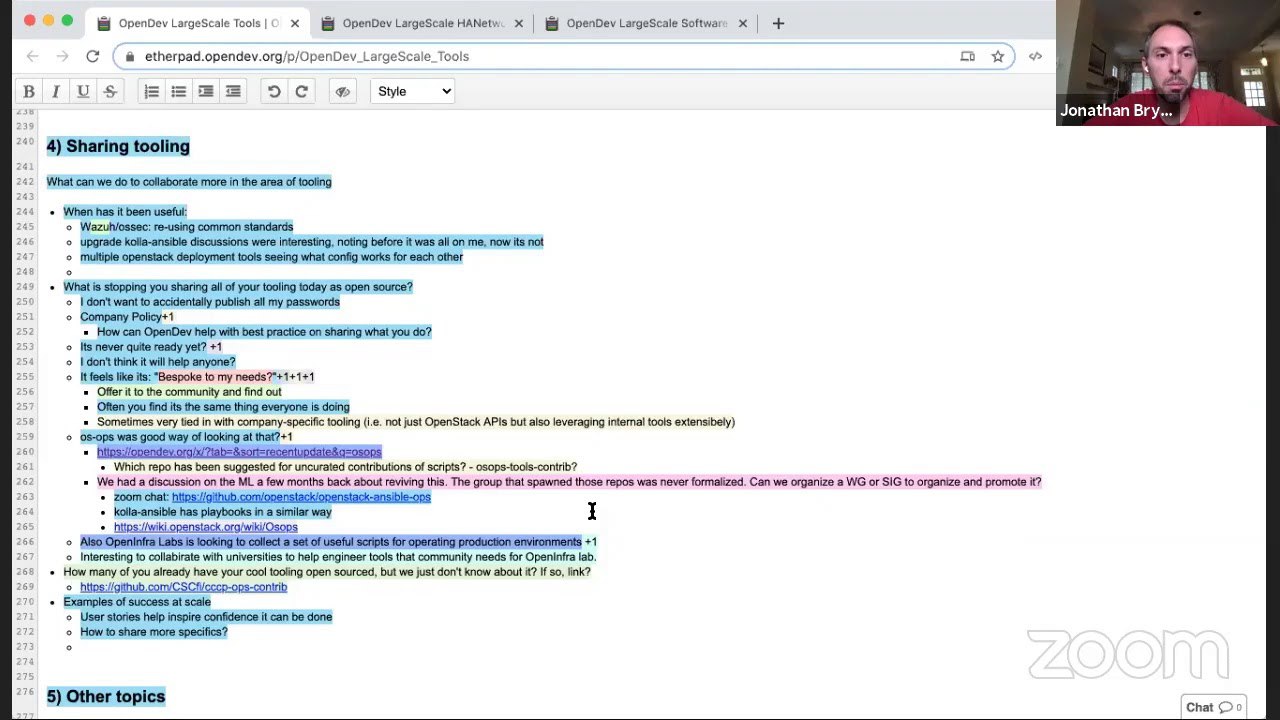
Task: Open the Style dropdown
Action: click(x=413, y=91)
